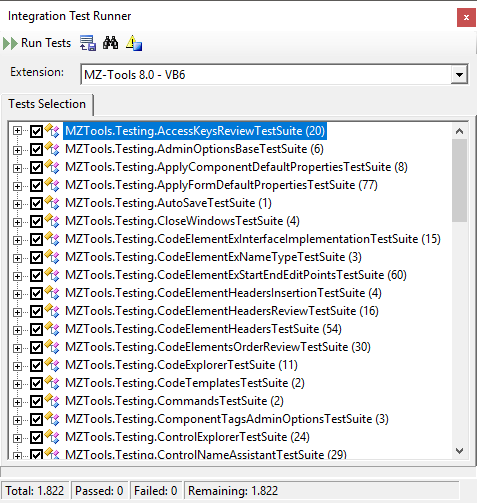Click the scroll down arrow of tests list
Viewport: 477px width, 503px height.
pyautogui.click(x=459, y=451)
